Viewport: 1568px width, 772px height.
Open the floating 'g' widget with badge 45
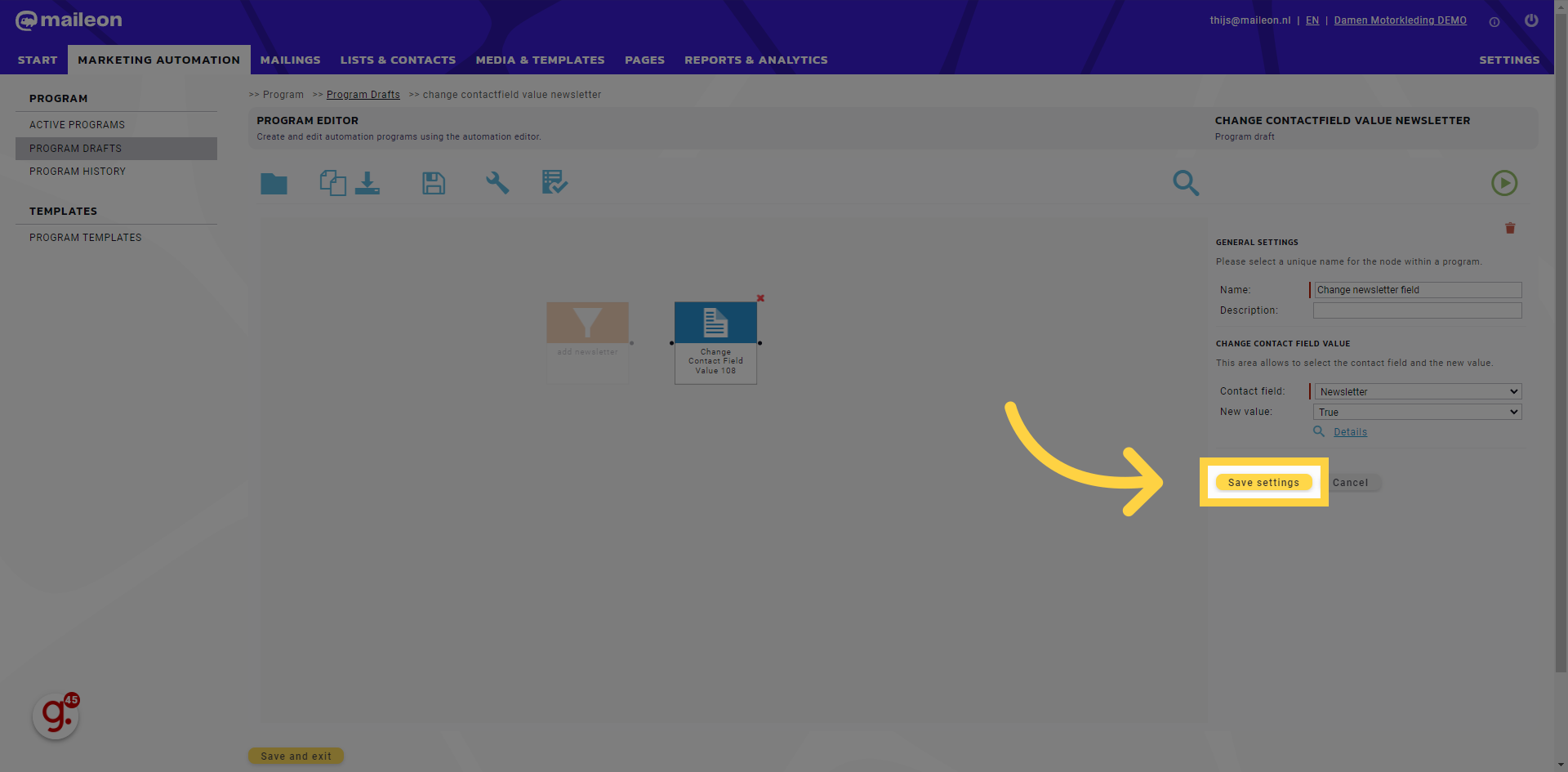(x=56, y=716)
